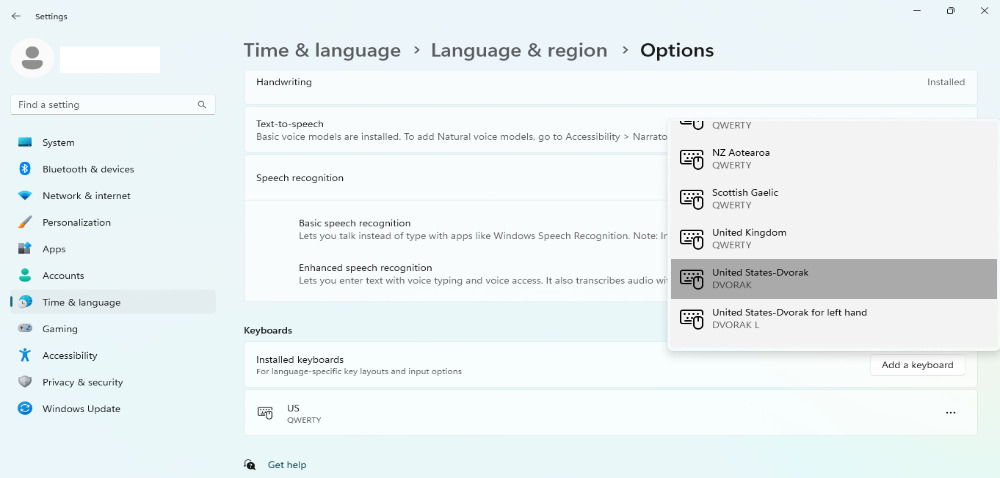Click the Windows Update icon
1000x478 pixels.
(x=25, y=409)
